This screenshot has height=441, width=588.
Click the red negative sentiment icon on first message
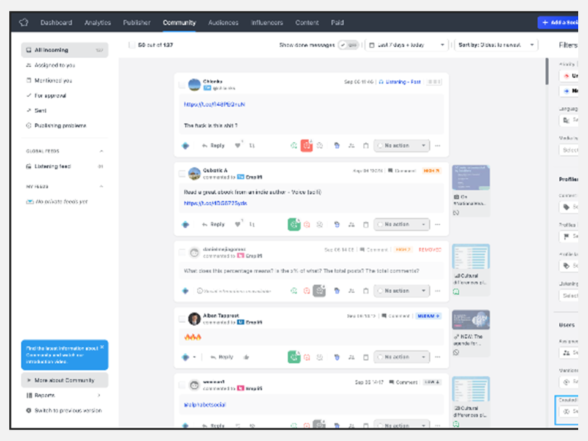coord(306,146)
